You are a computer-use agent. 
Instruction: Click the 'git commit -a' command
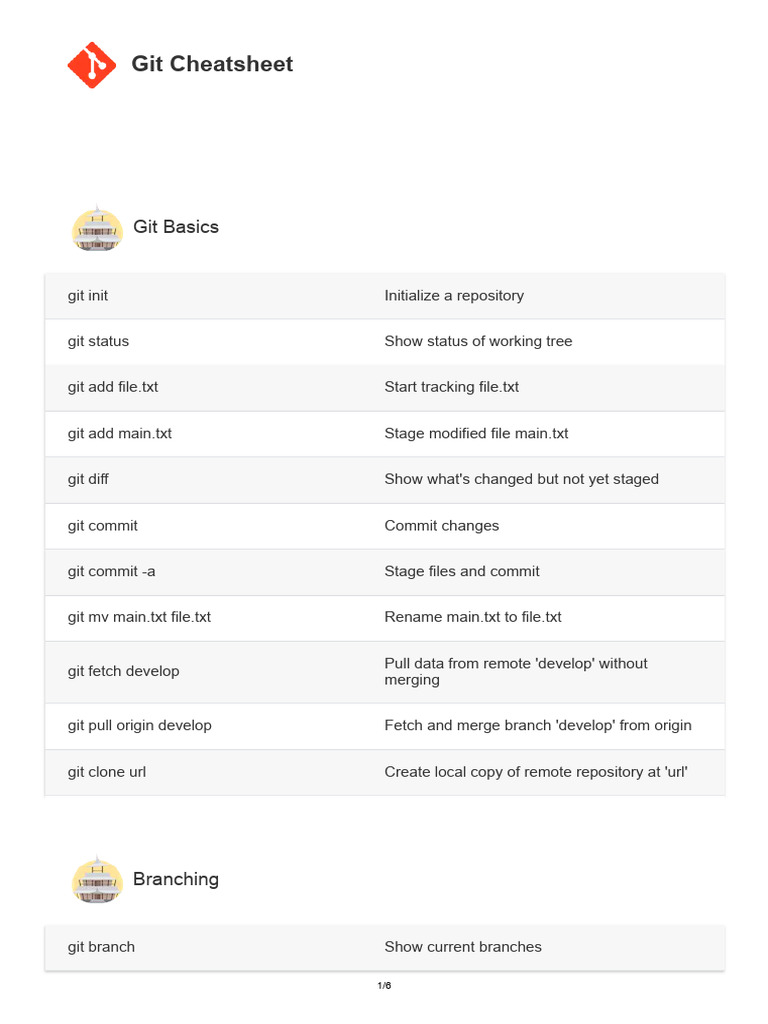[111, 572]
